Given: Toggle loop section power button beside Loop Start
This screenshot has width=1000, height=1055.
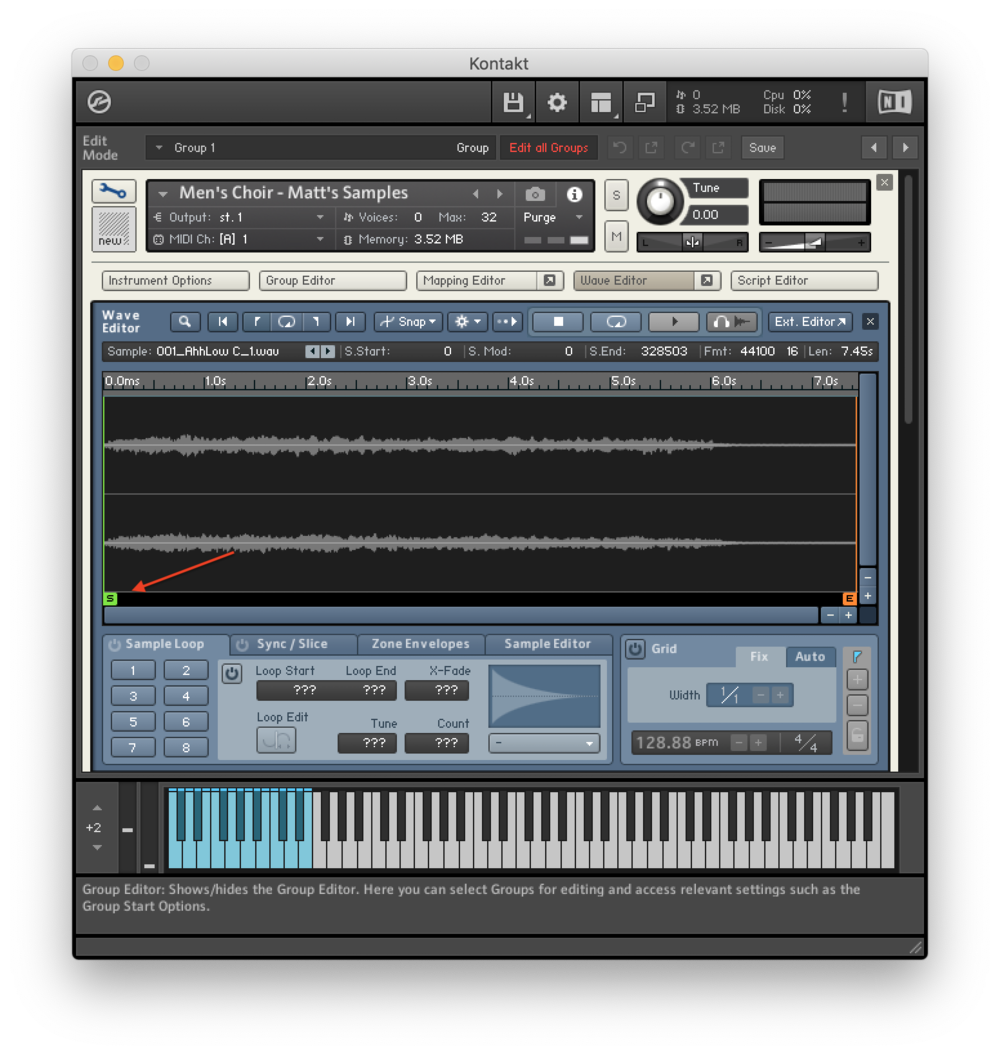Looking at the screenshot, I should [x=231, y=673].
